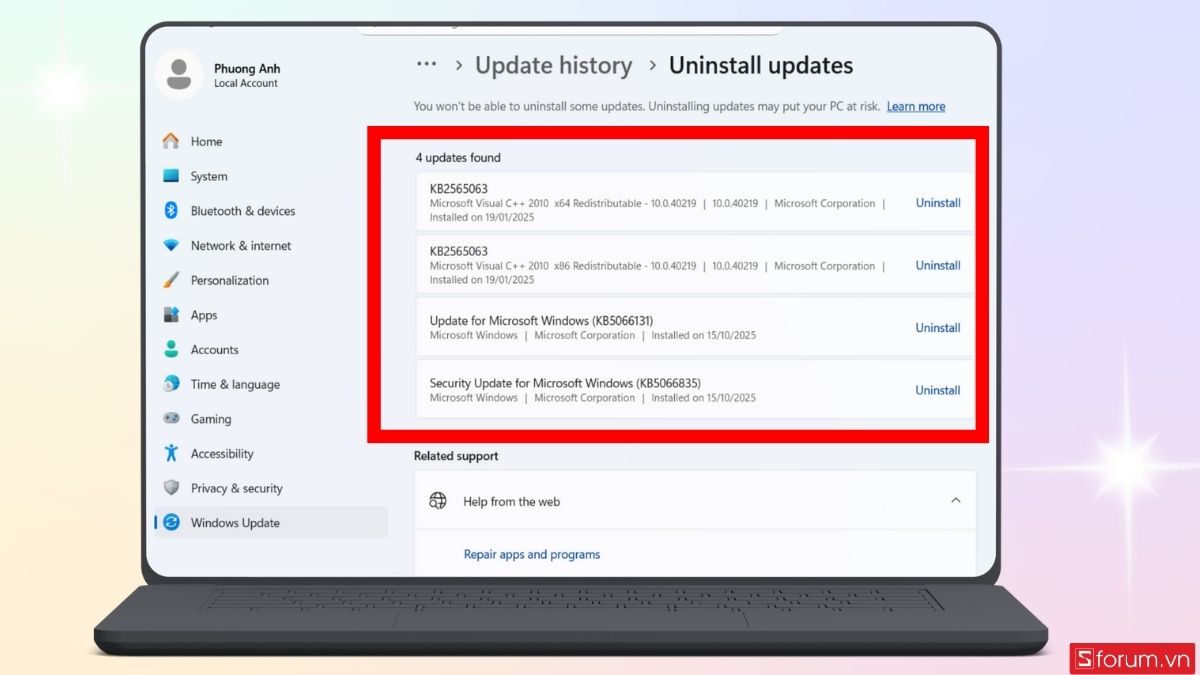Click the Network wifi icon
Viewport: 1200px width, 675px height.
[171, 246]
